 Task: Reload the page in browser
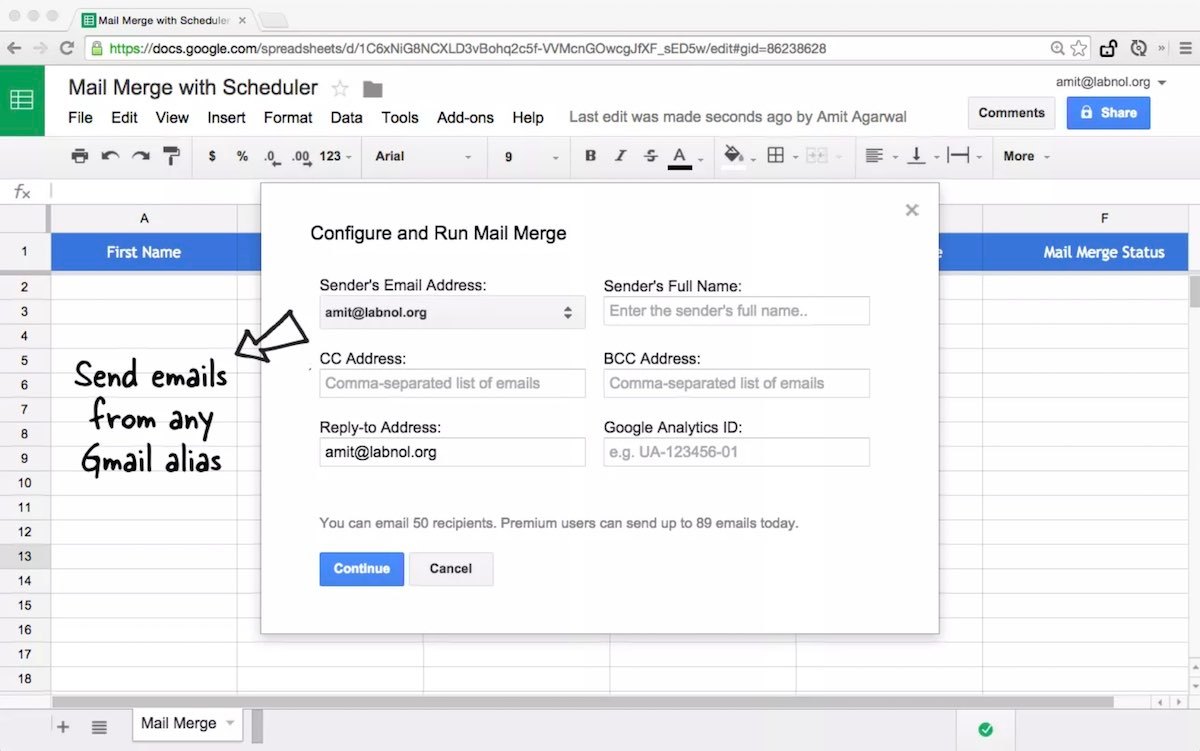point(67,48)
